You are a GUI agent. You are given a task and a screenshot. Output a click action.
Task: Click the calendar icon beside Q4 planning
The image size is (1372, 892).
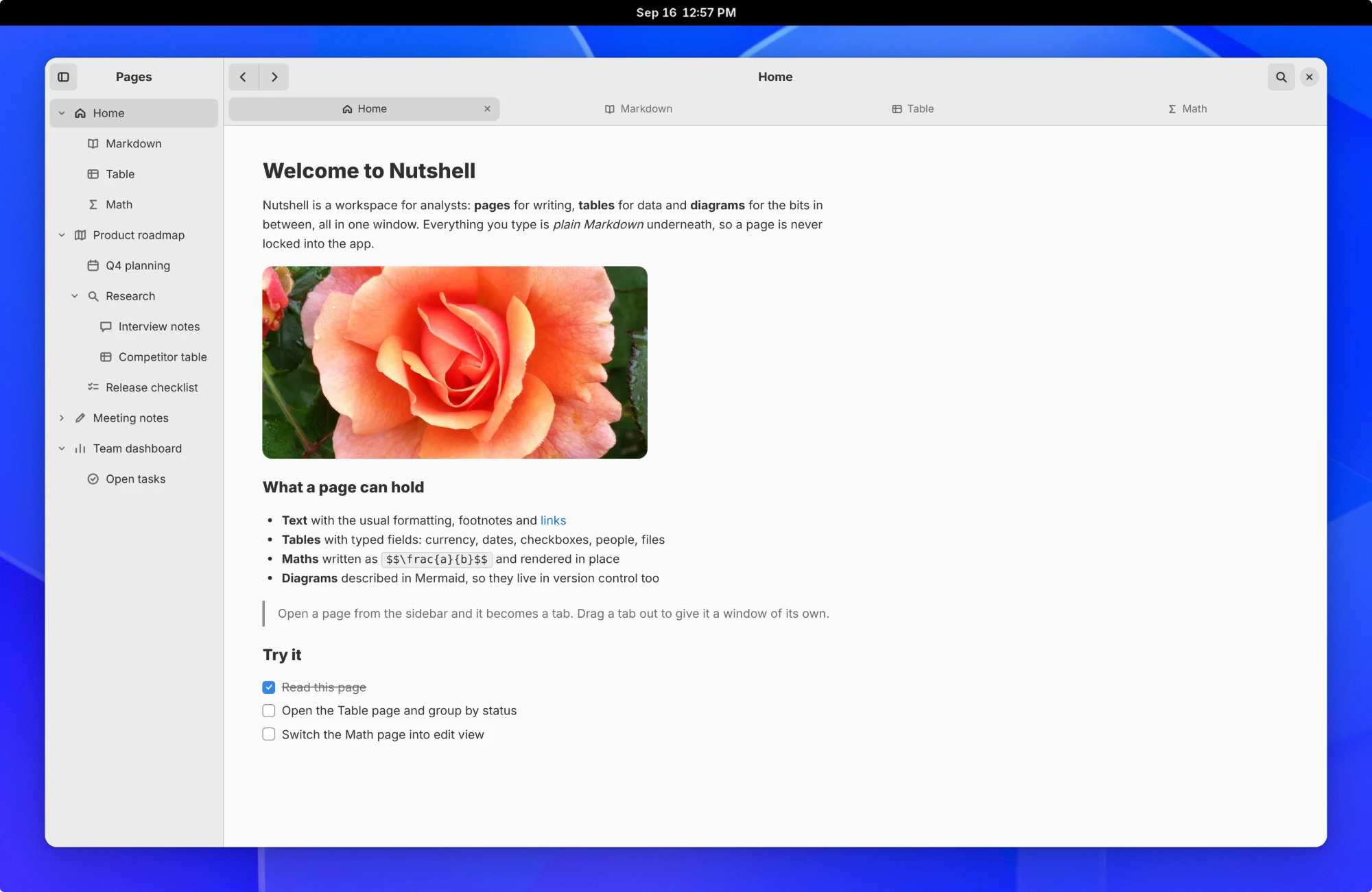click(x=93, y=265)
